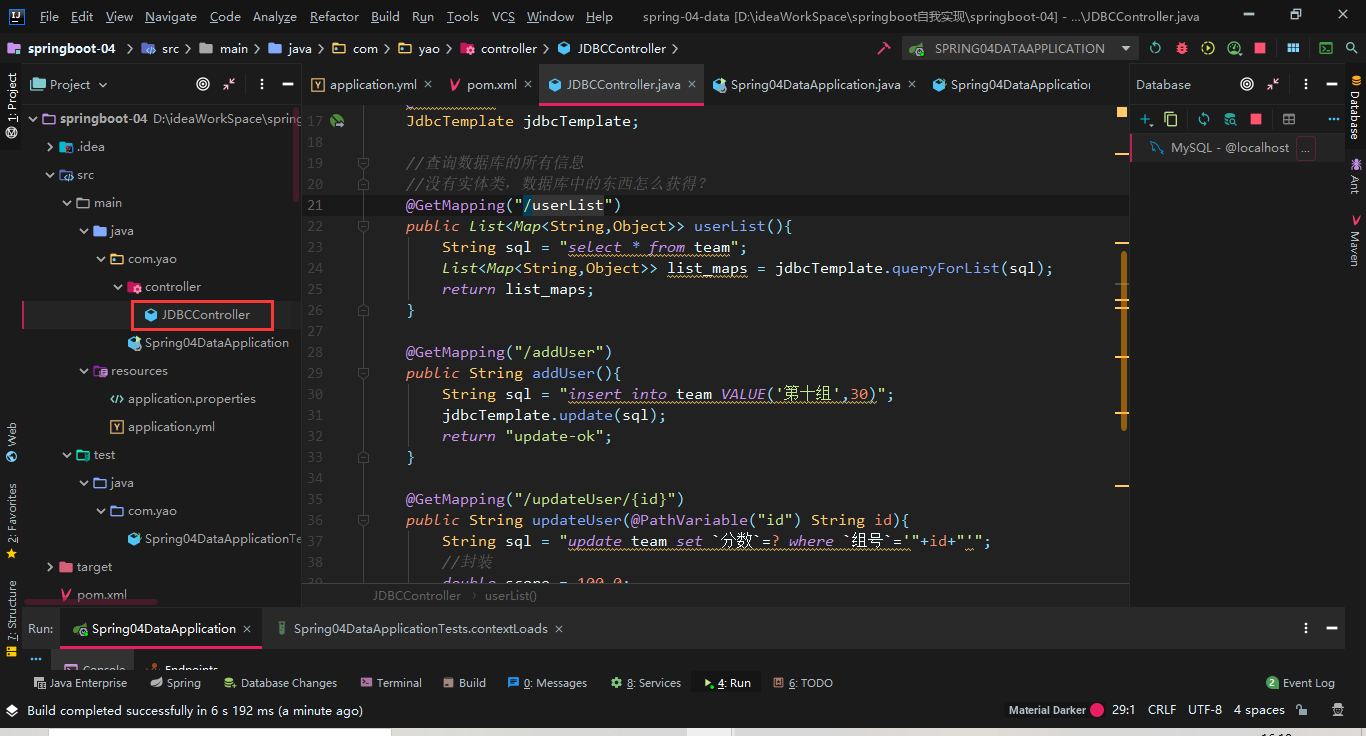Rerun Spring04DataApplication with the green rerun icon

tap(1156, 48)
